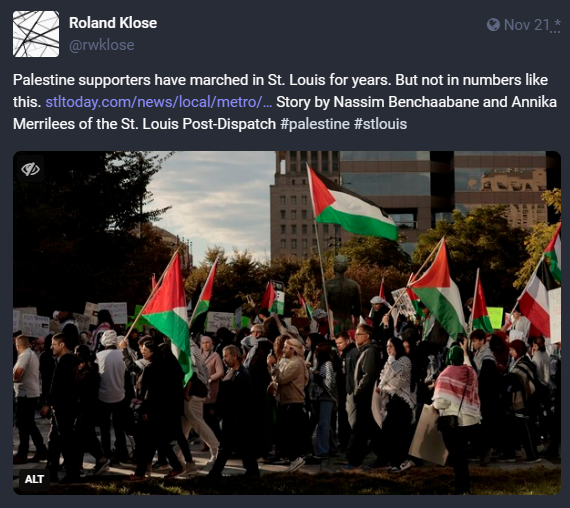Open the #palestine hashtag
Viewport: 570px width, 508px height.
click(315, 124)
